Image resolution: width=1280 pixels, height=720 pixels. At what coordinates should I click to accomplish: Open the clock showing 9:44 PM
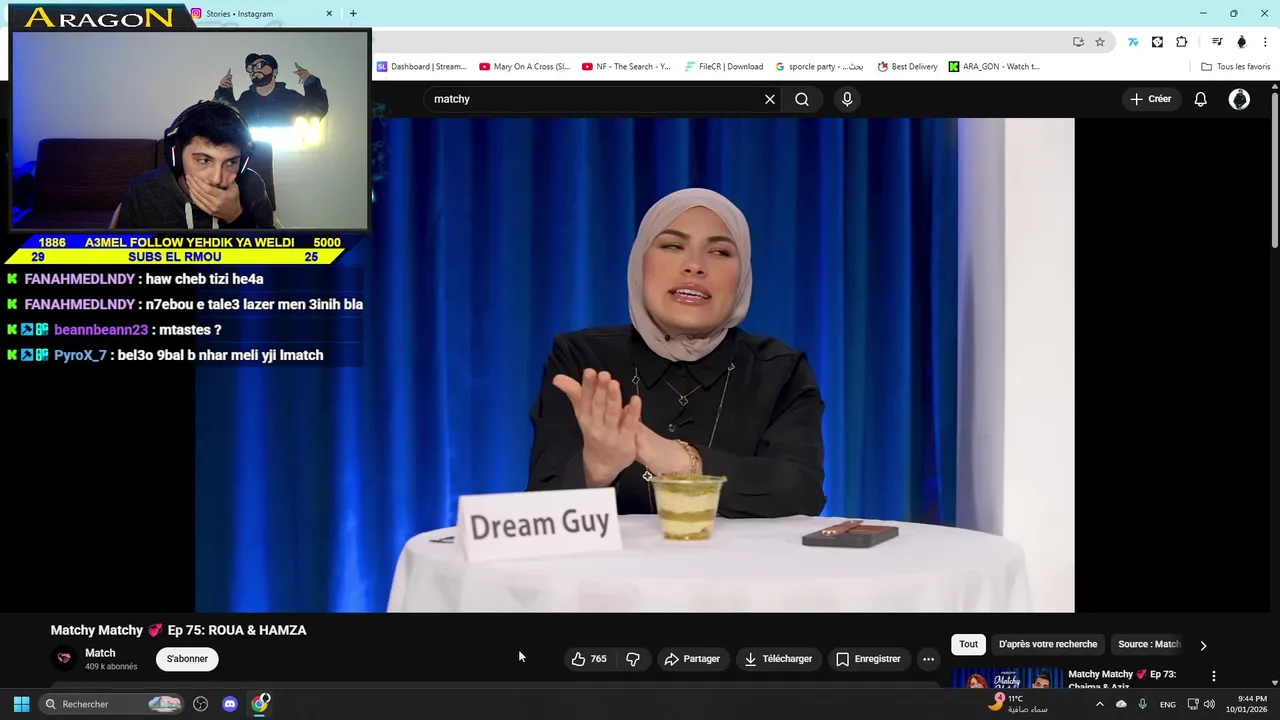click(x=1246, y=704)
